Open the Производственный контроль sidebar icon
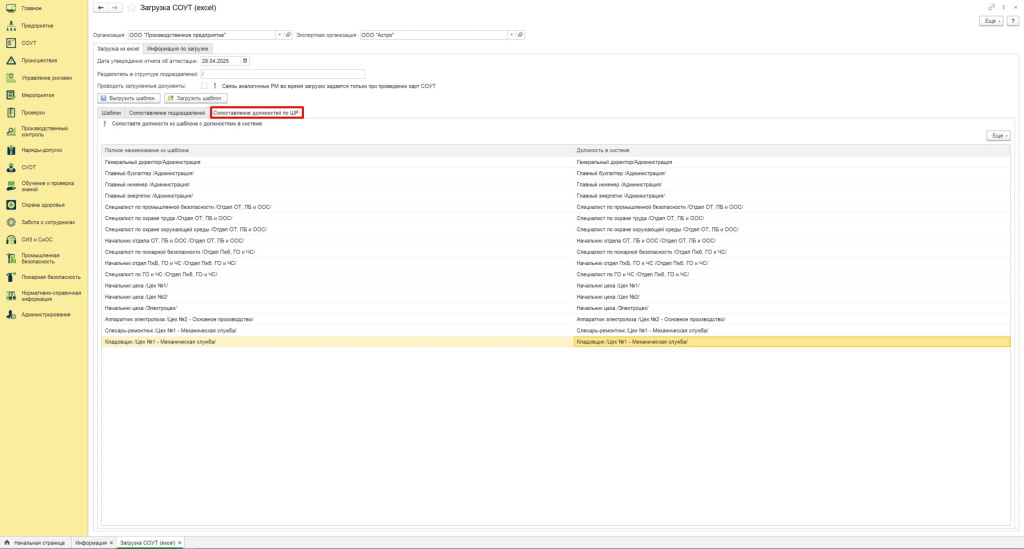1024x549 pixels. 11,131
